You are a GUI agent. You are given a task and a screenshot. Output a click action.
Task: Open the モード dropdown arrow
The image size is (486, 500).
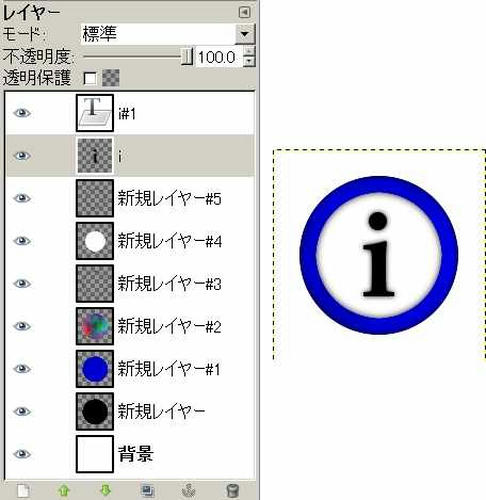pos(245,34)
